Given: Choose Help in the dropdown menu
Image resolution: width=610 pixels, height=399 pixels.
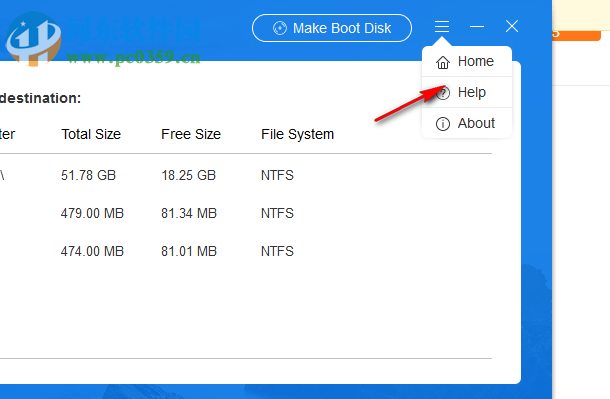Looking at the screenshot, I should [x=467, y=93].
